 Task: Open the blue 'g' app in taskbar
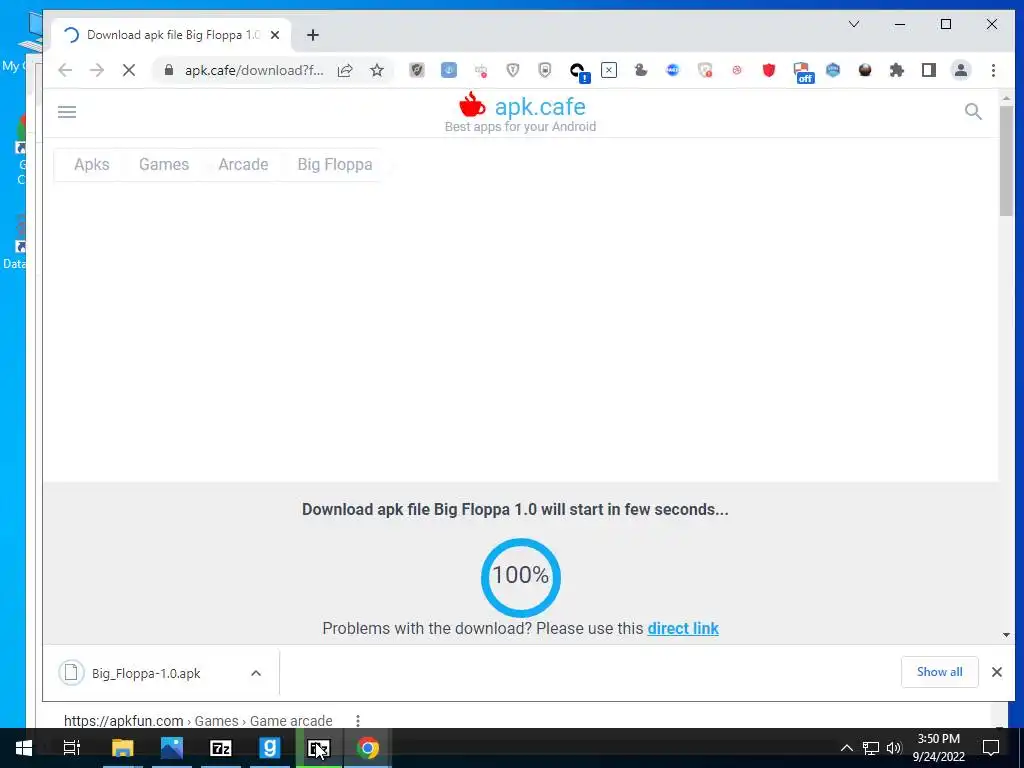(270, 748)
